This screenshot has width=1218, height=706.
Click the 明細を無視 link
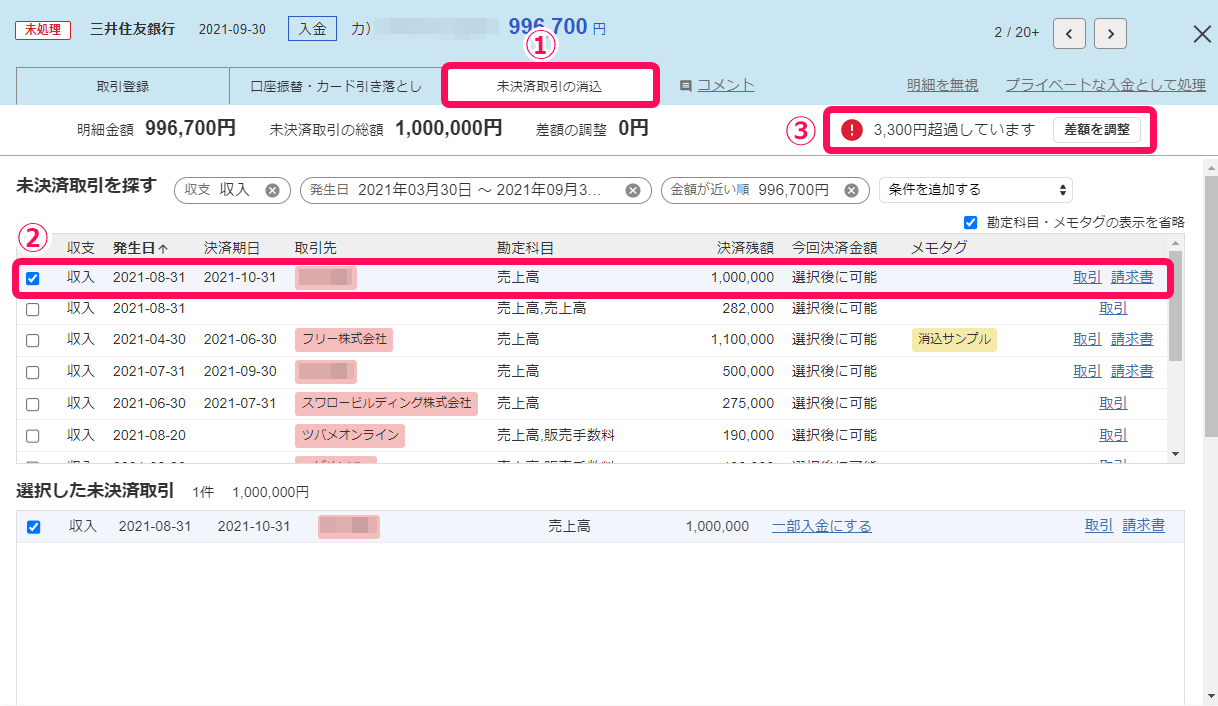pyautogui.click(x=942, y=86)
